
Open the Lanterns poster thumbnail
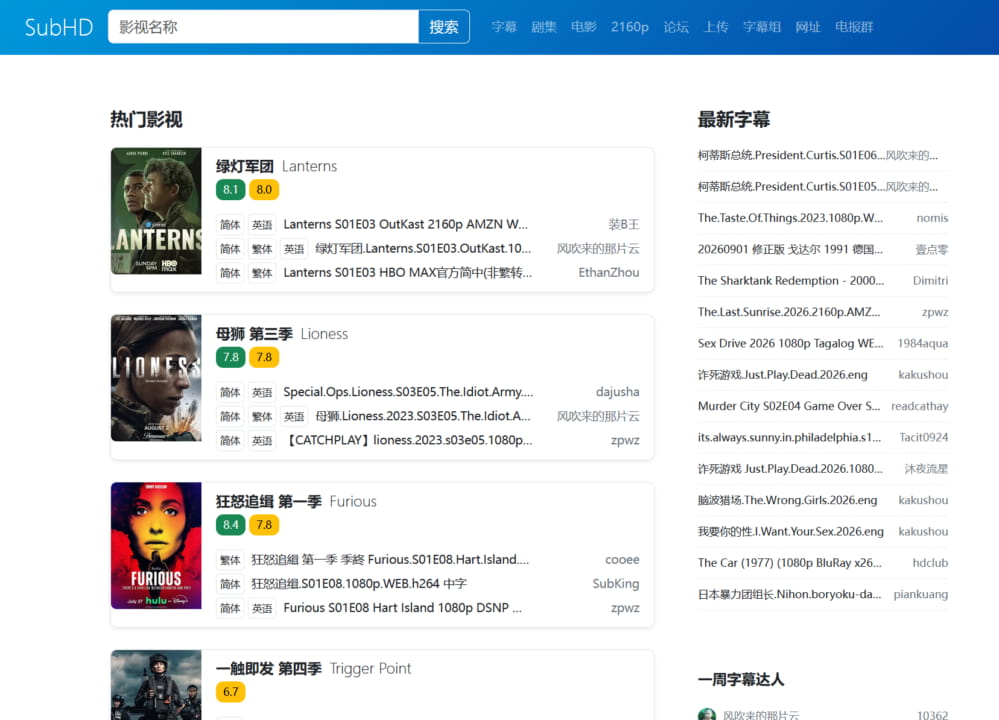click(x=156, y=211)
